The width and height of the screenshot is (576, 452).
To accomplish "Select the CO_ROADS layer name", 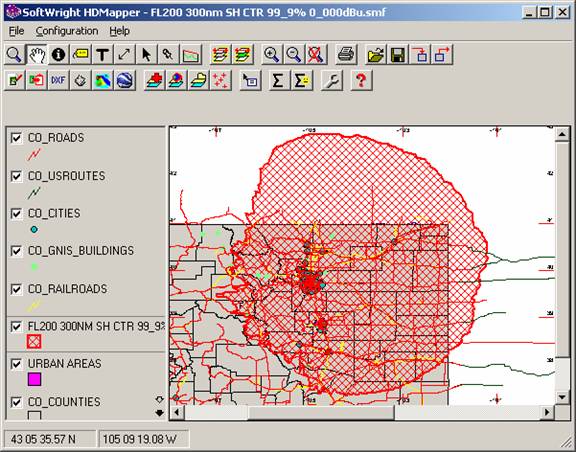I will (56, 138).
